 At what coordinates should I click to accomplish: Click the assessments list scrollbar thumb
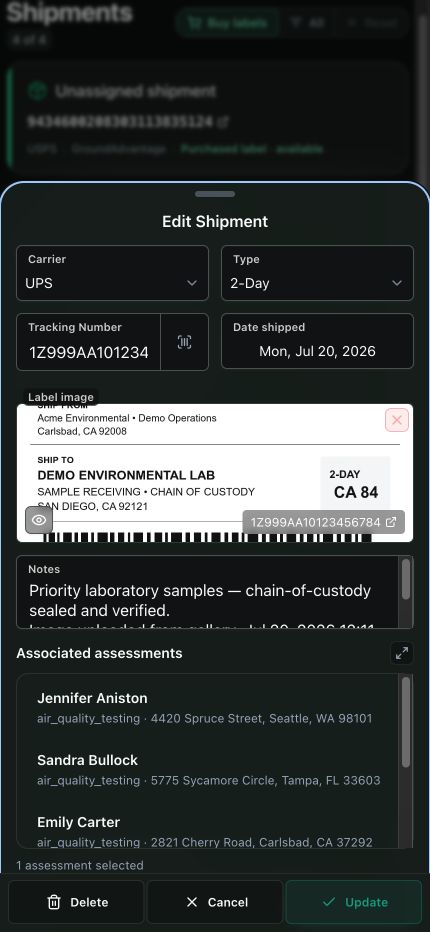point(406,722)
